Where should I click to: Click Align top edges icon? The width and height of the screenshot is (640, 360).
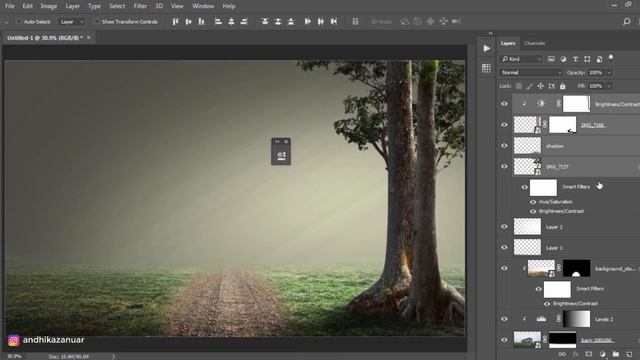tap(175, 22)
